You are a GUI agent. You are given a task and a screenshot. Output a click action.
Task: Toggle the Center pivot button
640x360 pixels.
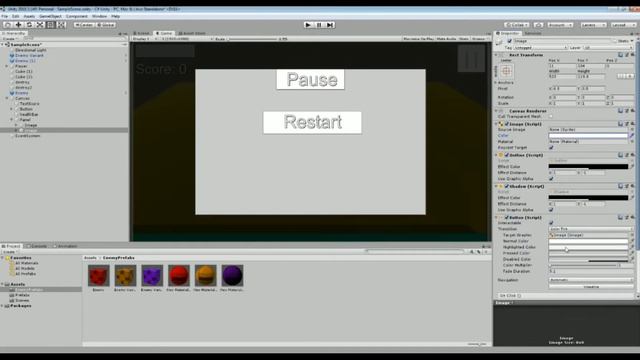tap(84, 25)
